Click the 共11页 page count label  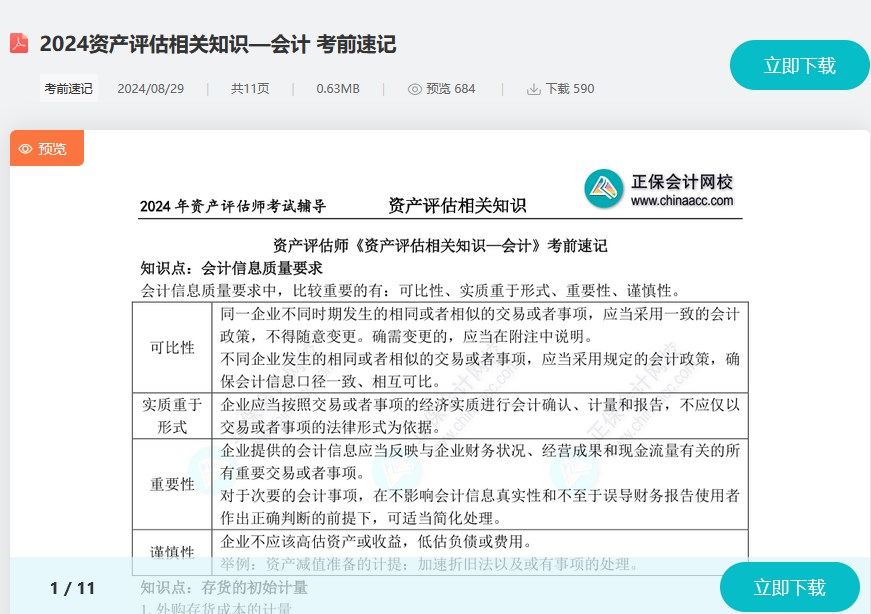pos(250,88)
